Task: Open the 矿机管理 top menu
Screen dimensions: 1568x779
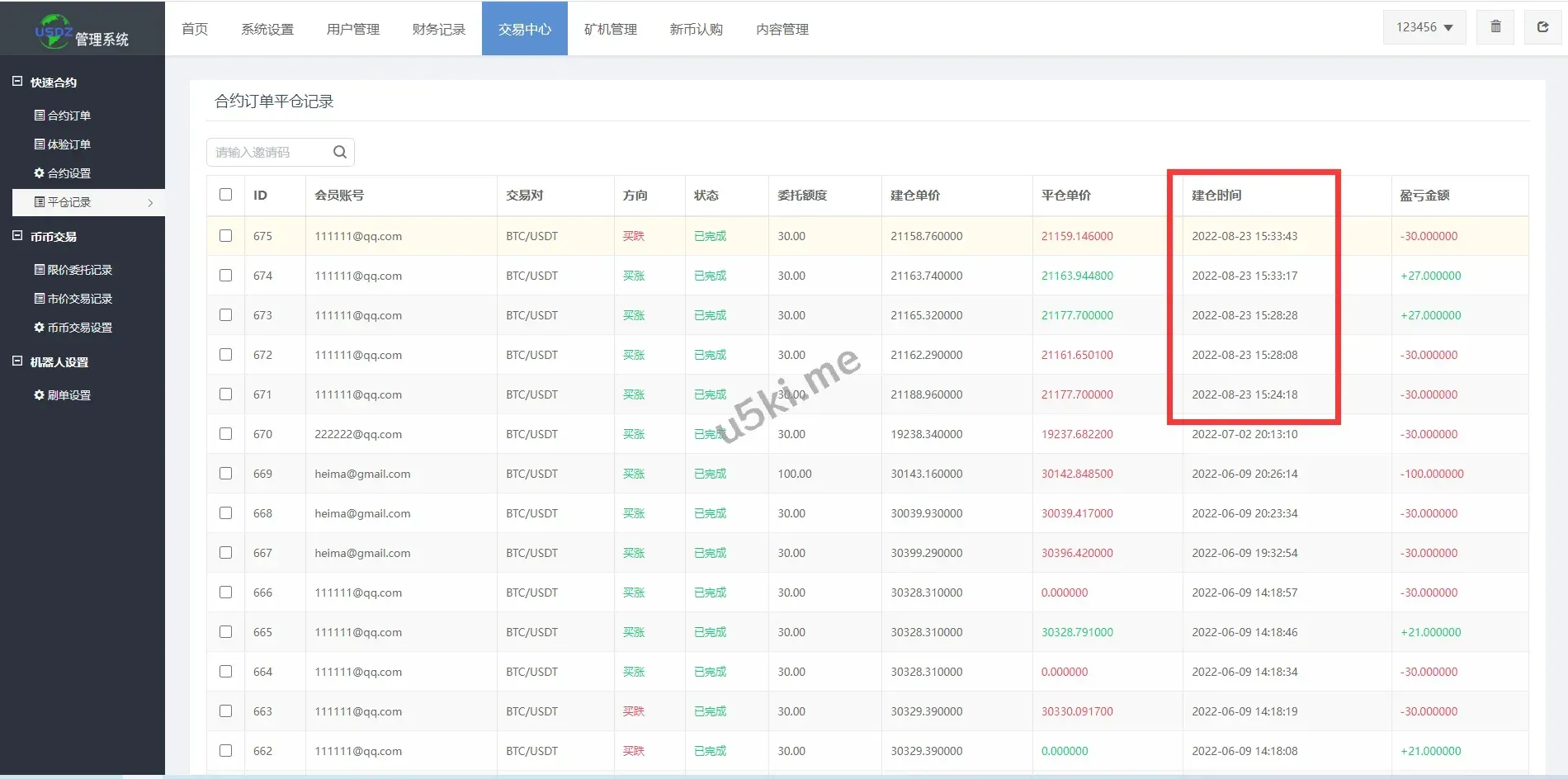Action: pos(610,29)
